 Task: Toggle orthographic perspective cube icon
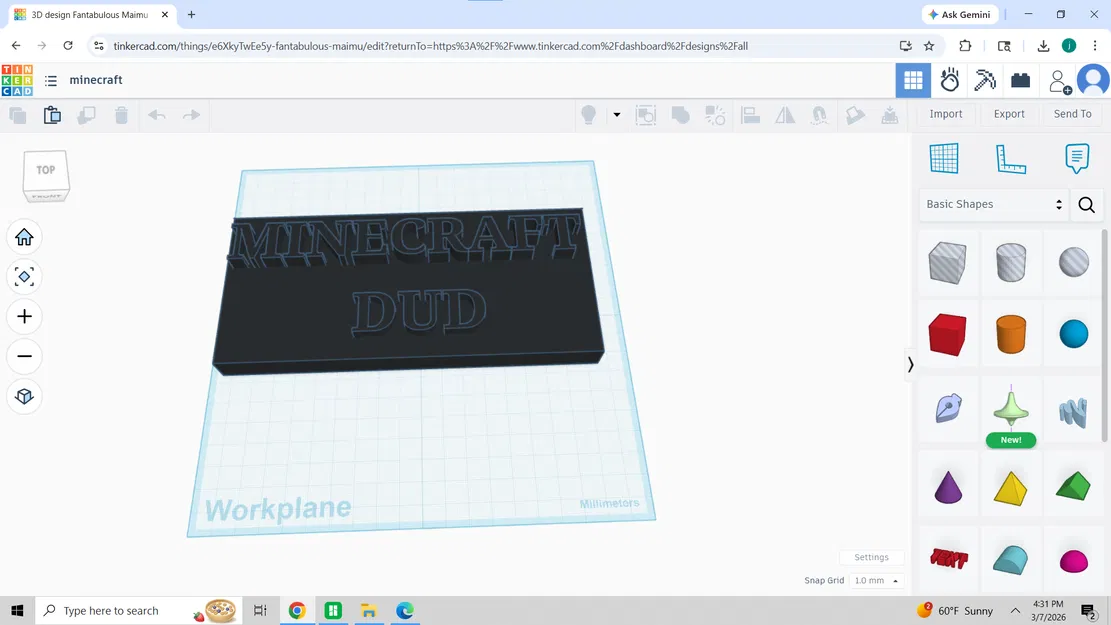pos(24,395)
